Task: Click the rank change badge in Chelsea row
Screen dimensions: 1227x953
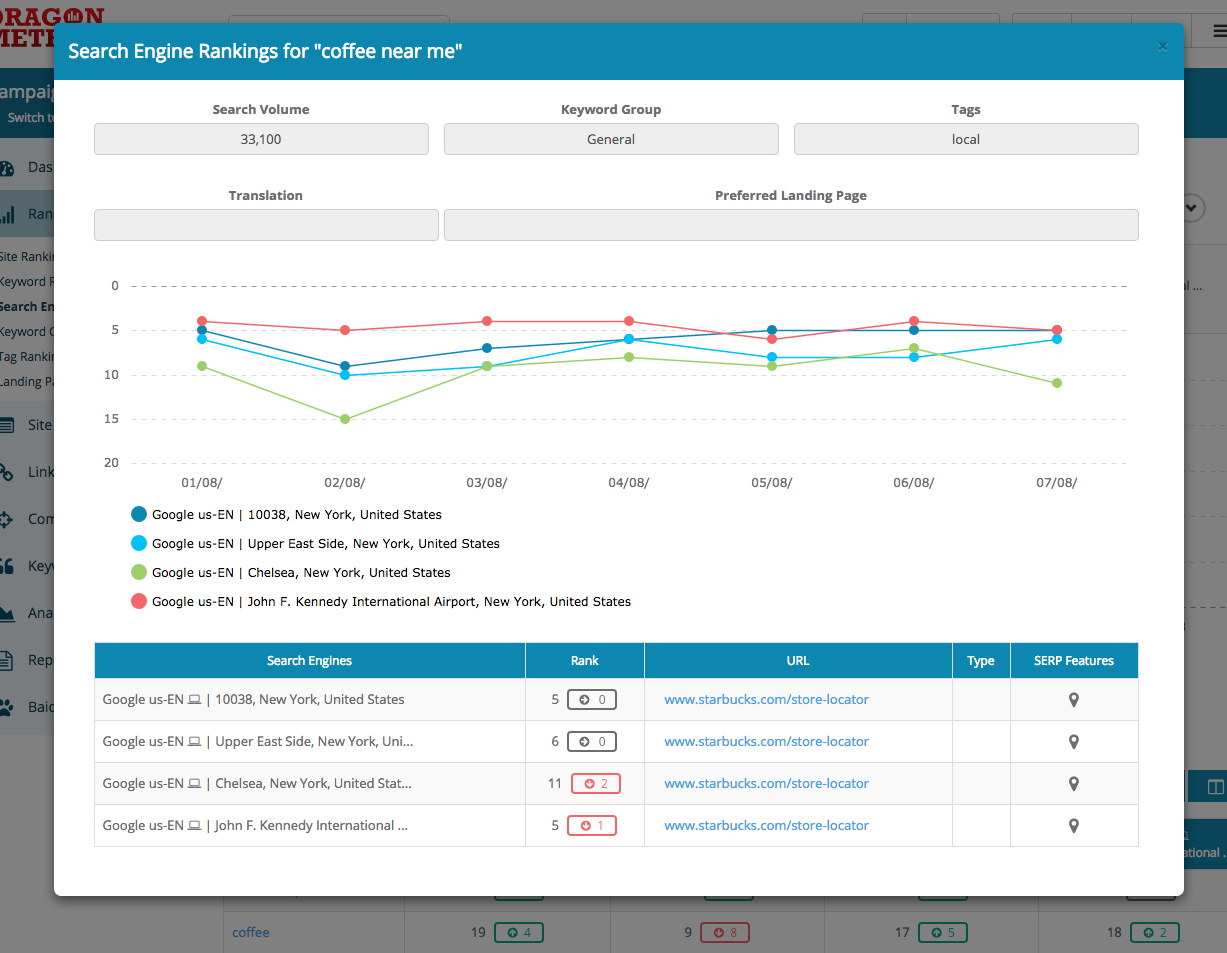Action: pos(595,784)
